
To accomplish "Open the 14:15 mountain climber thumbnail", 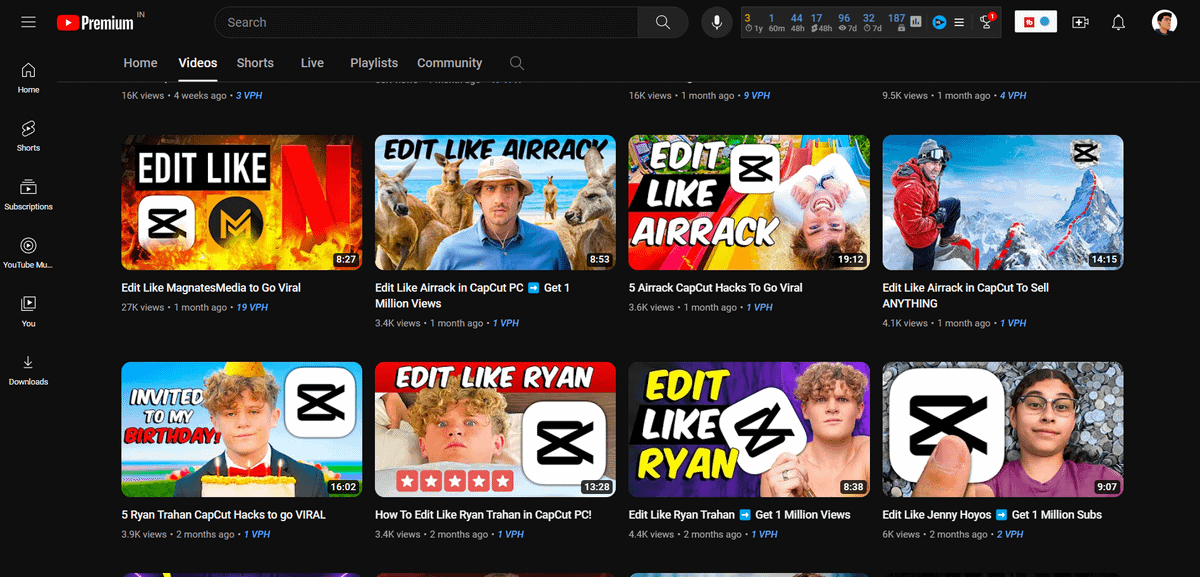I will pyautogui.click(x=1003, y=203).
